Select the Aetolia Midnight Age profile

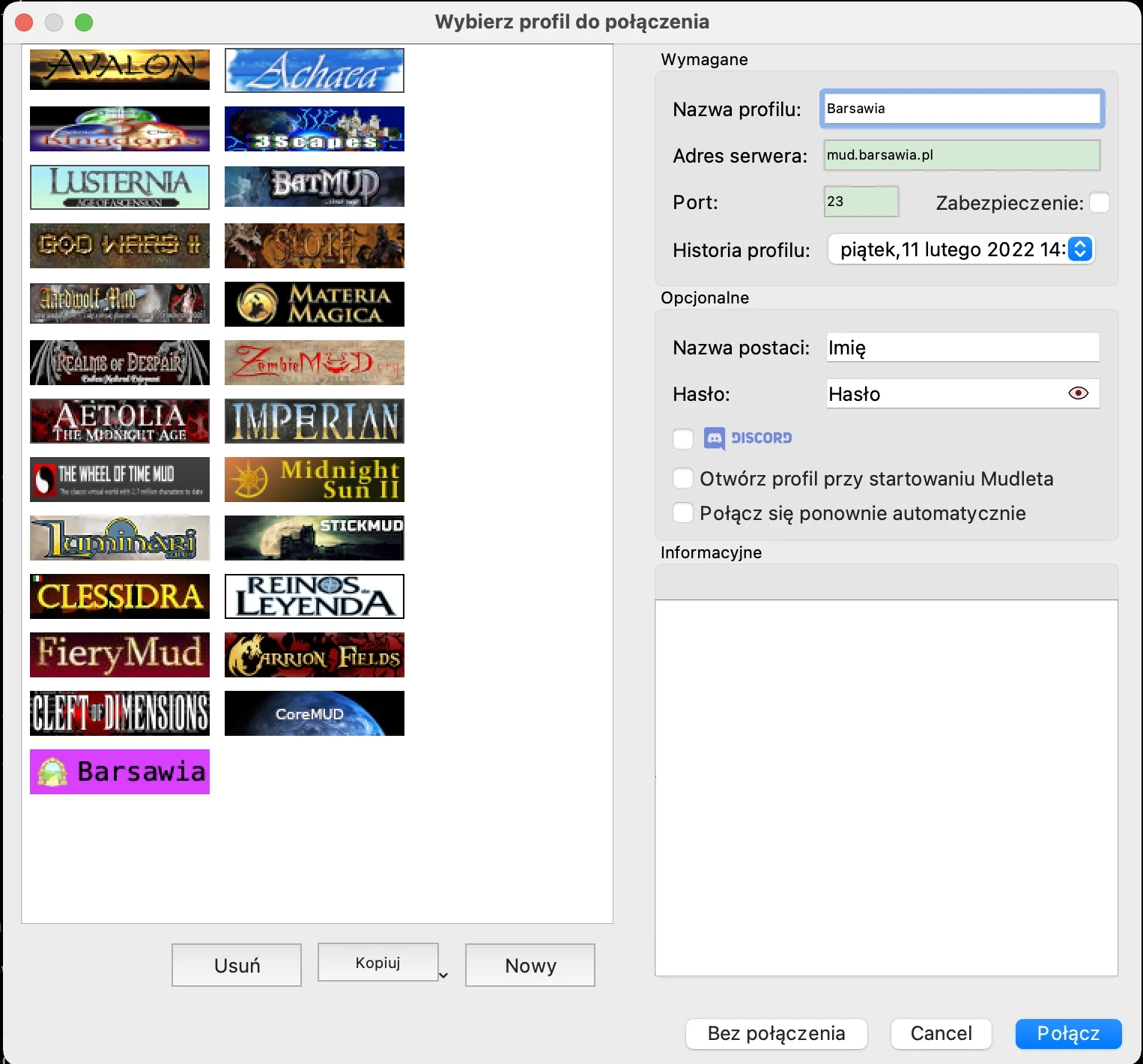click(x=120, y=420)
